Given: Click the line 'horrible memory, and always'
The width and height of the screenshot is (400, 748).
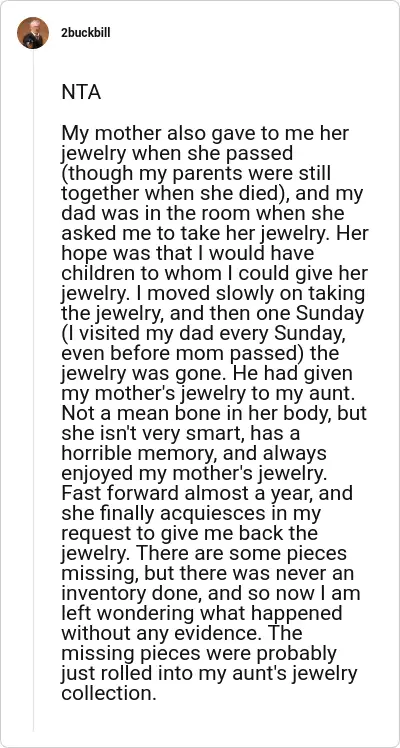Looking at the screenshot, I should 194,453.
